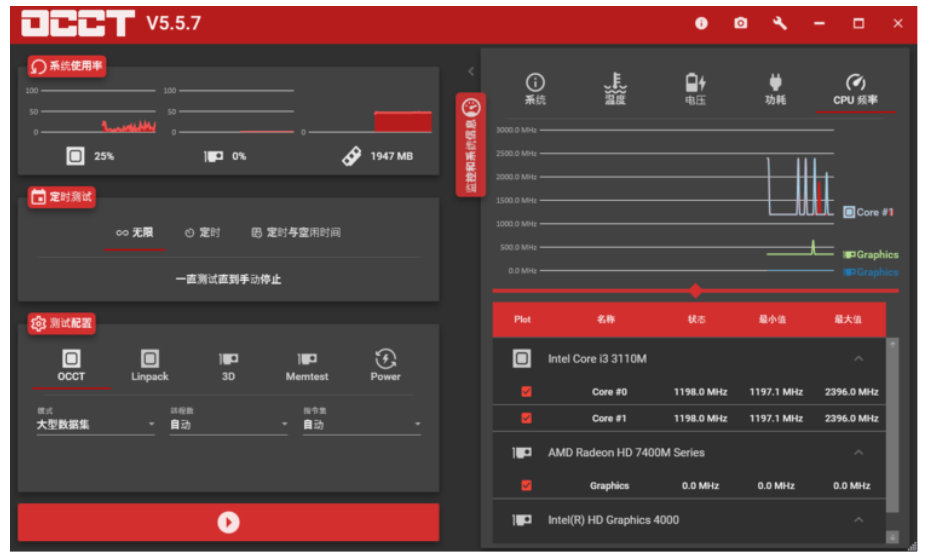Select the 系统 monitoring tab
Image resolution: width=926 pixels, height=560 pixels.
point(535,90)
